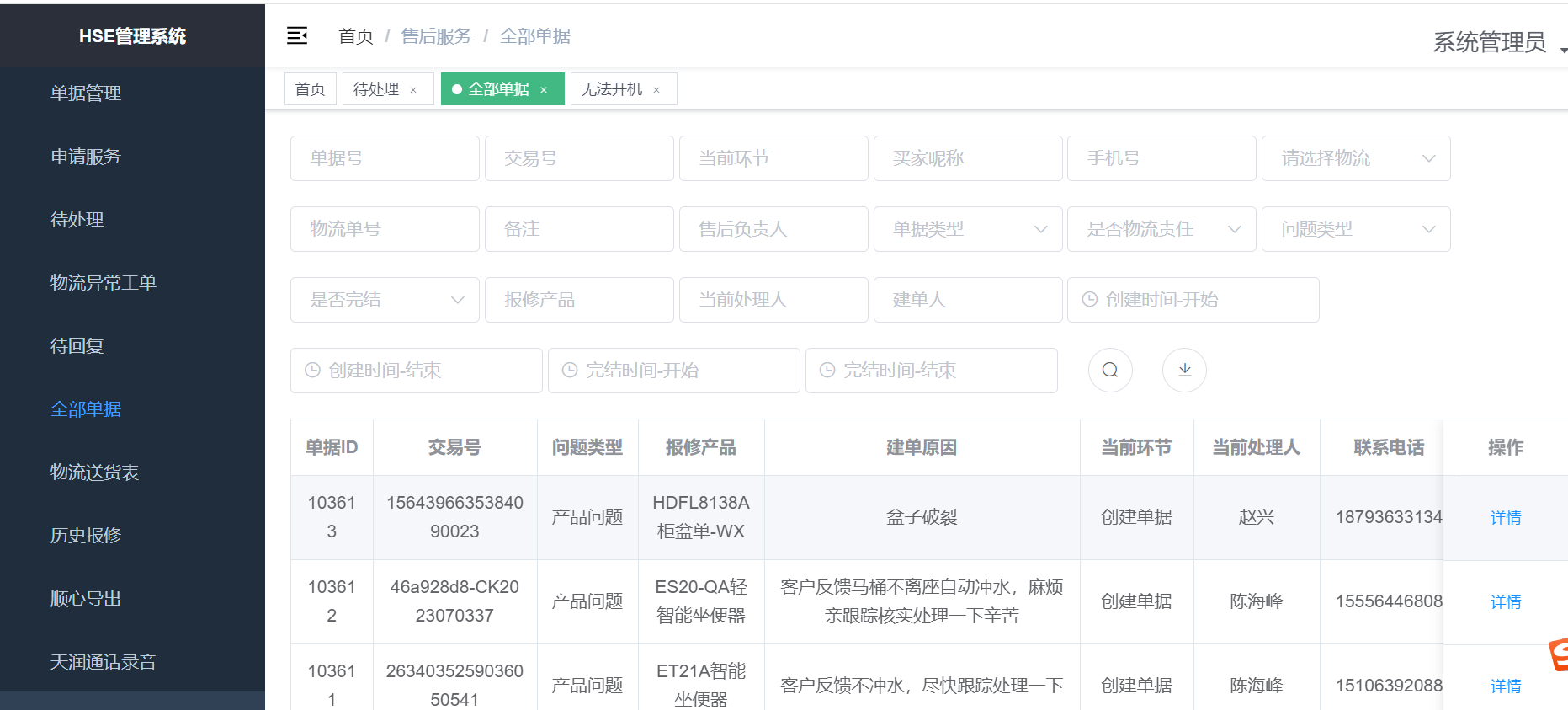Close the 待处理 tab
Image resolution: width=1568 pixels, height=710 pixels.
click(413, 90)
